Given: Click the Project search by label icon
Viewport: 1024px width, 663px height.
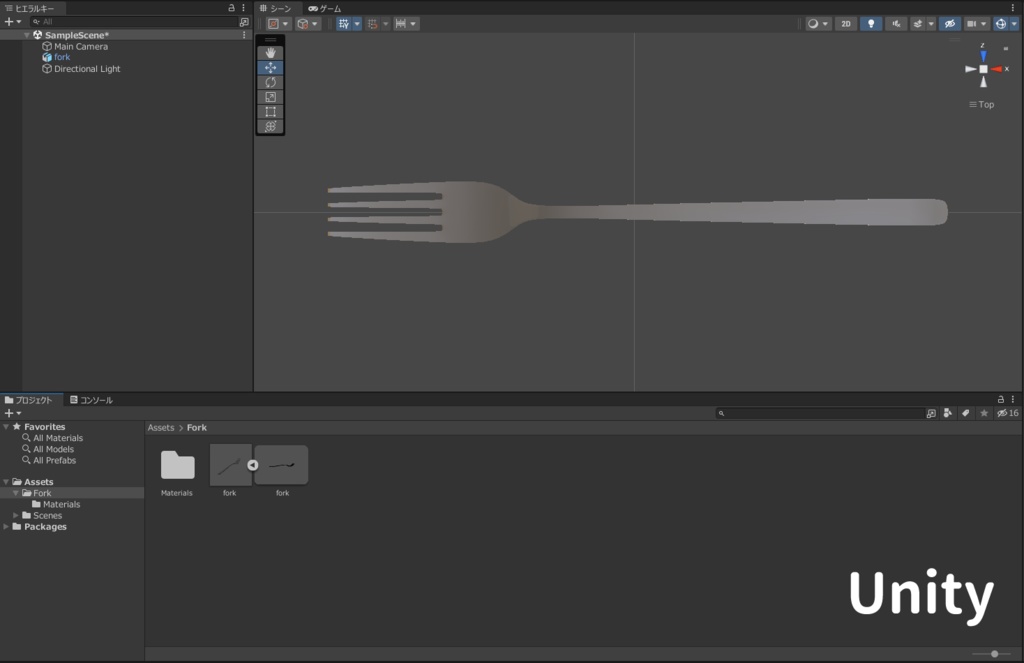Looking at the screenshot, I should [966, 413].
